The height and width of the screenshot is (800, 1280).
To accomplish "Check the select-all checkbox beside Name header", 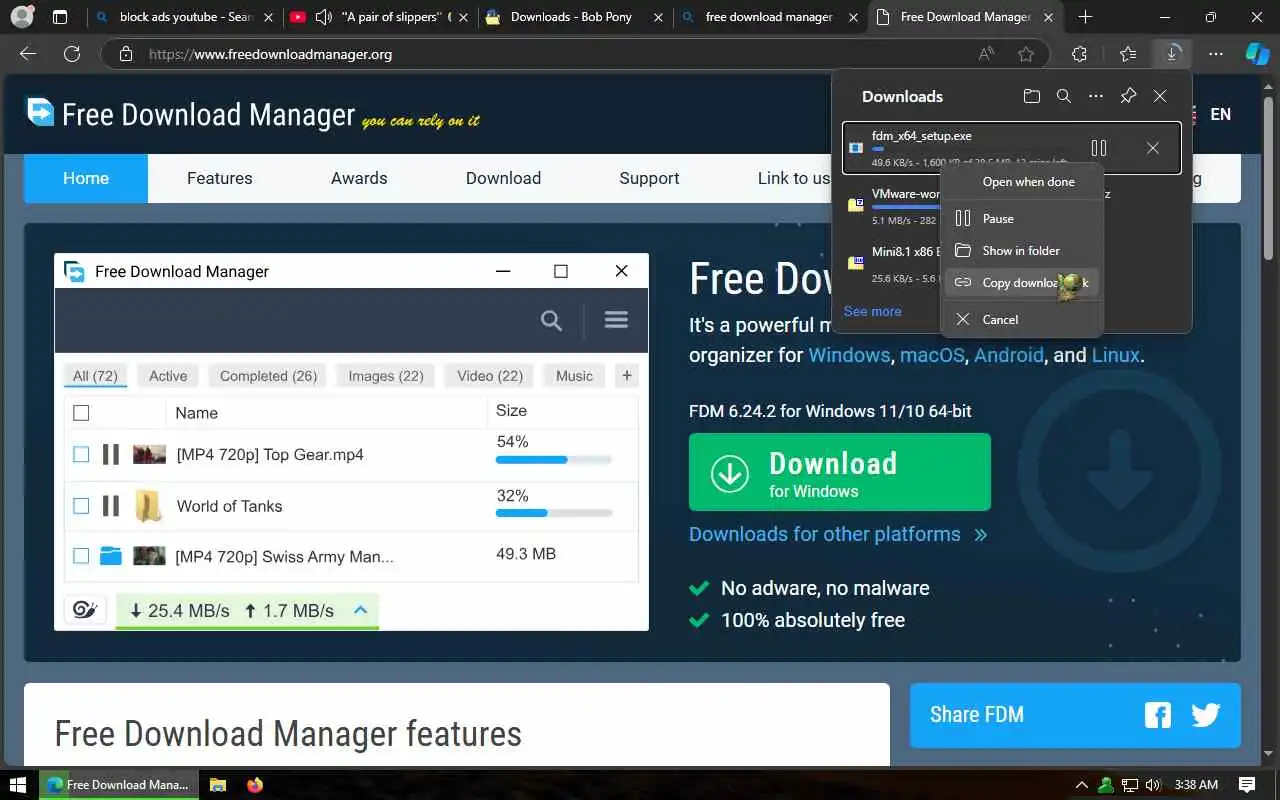I will pos(81,413).
